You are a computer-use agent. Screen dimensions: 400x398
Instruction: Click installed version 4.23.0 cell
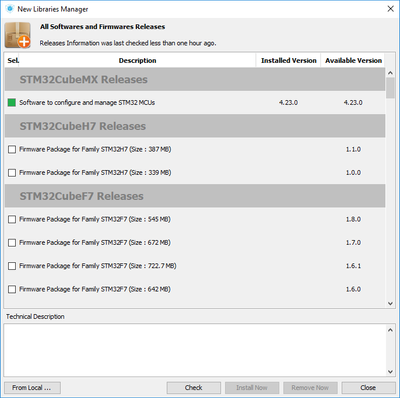click(288, 103)
